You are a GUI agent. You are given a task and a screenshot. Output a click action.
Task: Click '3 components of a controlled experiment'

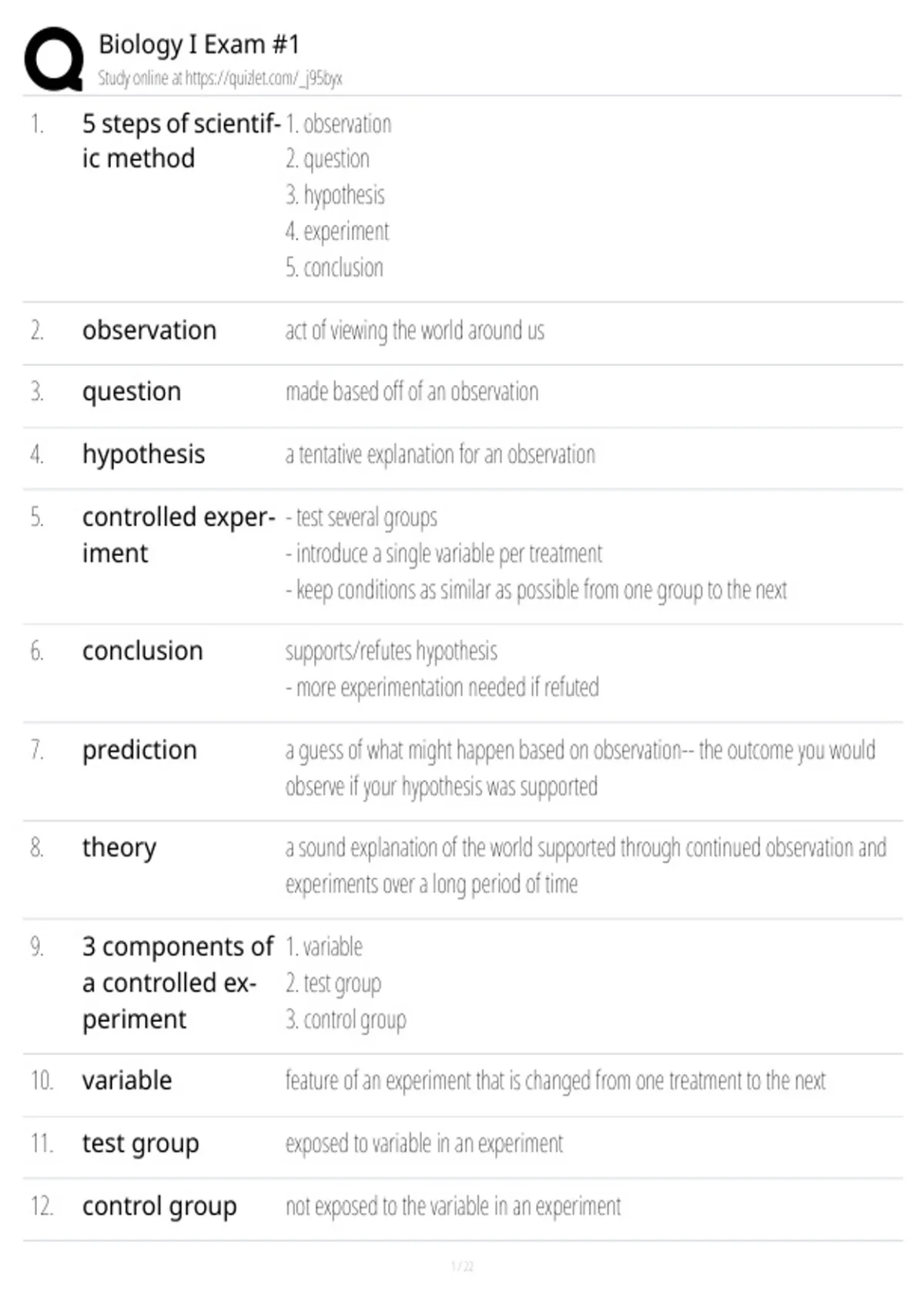coord(178,983)
